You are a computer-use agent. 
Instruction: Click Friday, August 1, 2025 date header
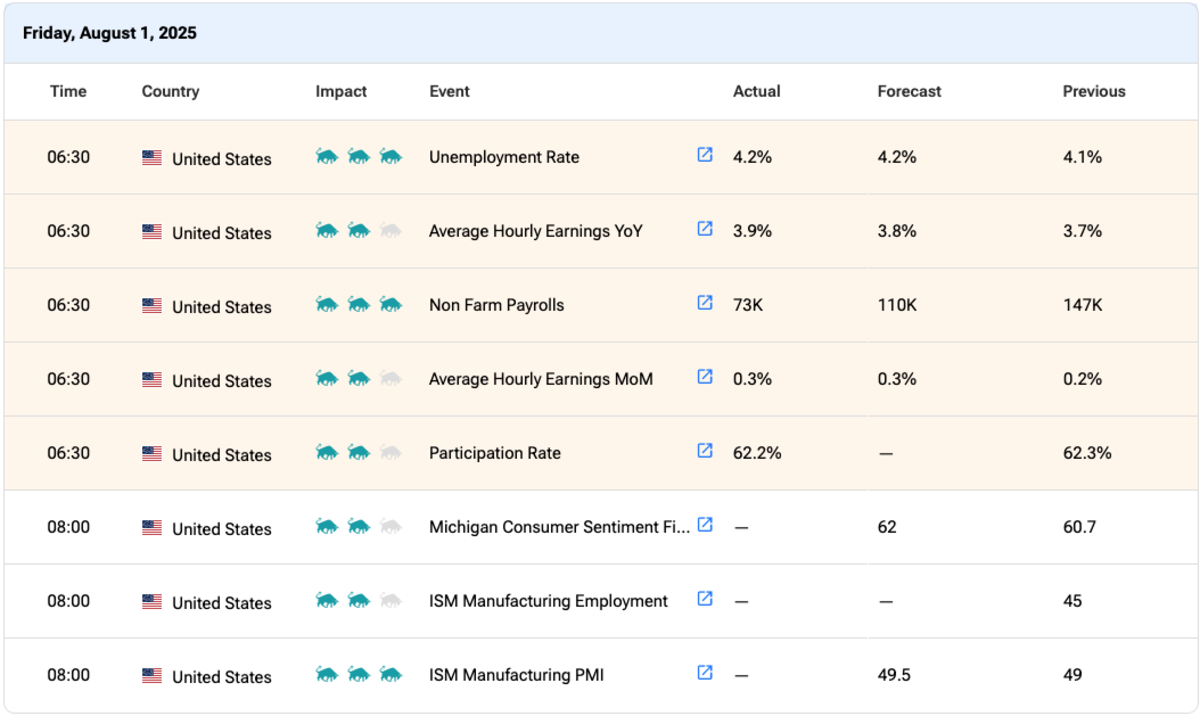tap(110, 33)
